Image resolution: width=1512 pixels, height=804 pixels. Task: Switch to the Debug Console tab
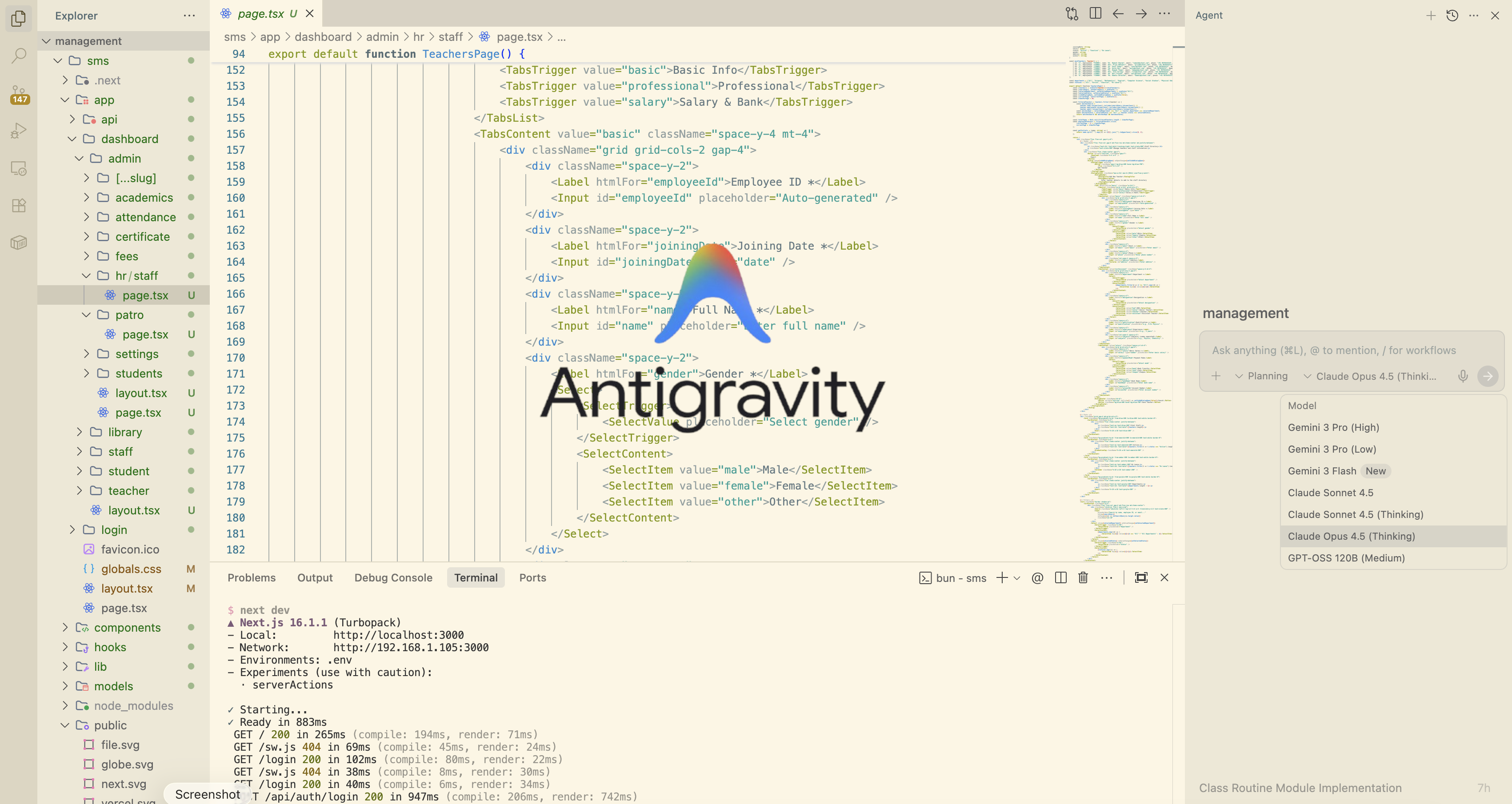coord(393,577)
